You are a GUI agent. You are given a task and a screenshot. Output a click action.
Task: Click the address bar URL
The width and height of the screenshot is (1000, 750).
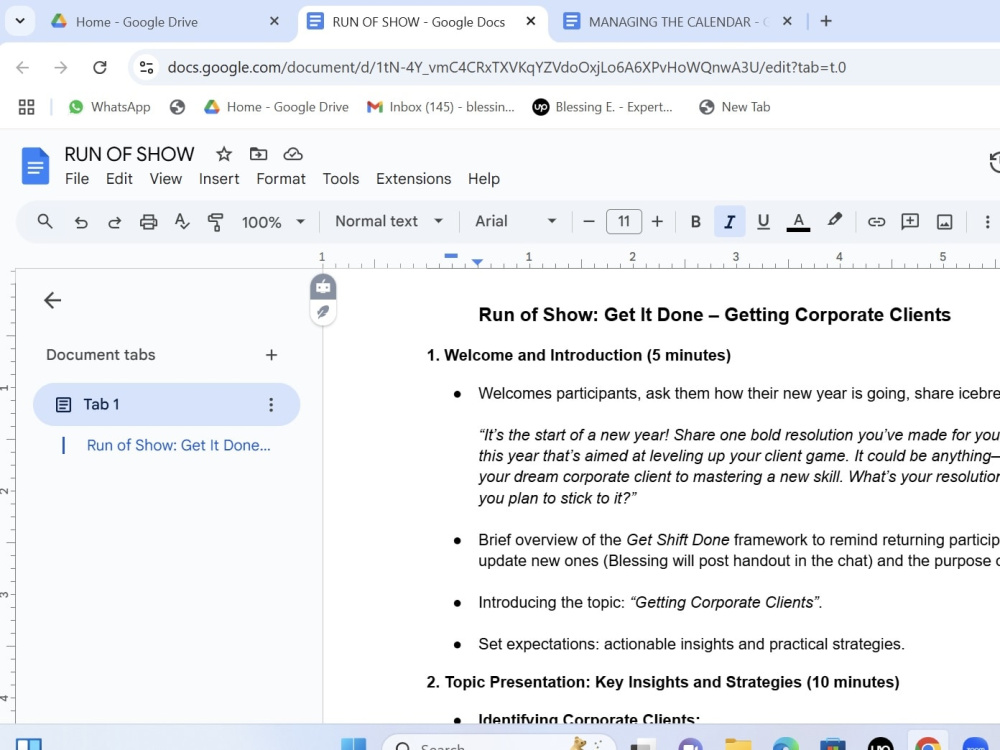click(x=506, y=67)
